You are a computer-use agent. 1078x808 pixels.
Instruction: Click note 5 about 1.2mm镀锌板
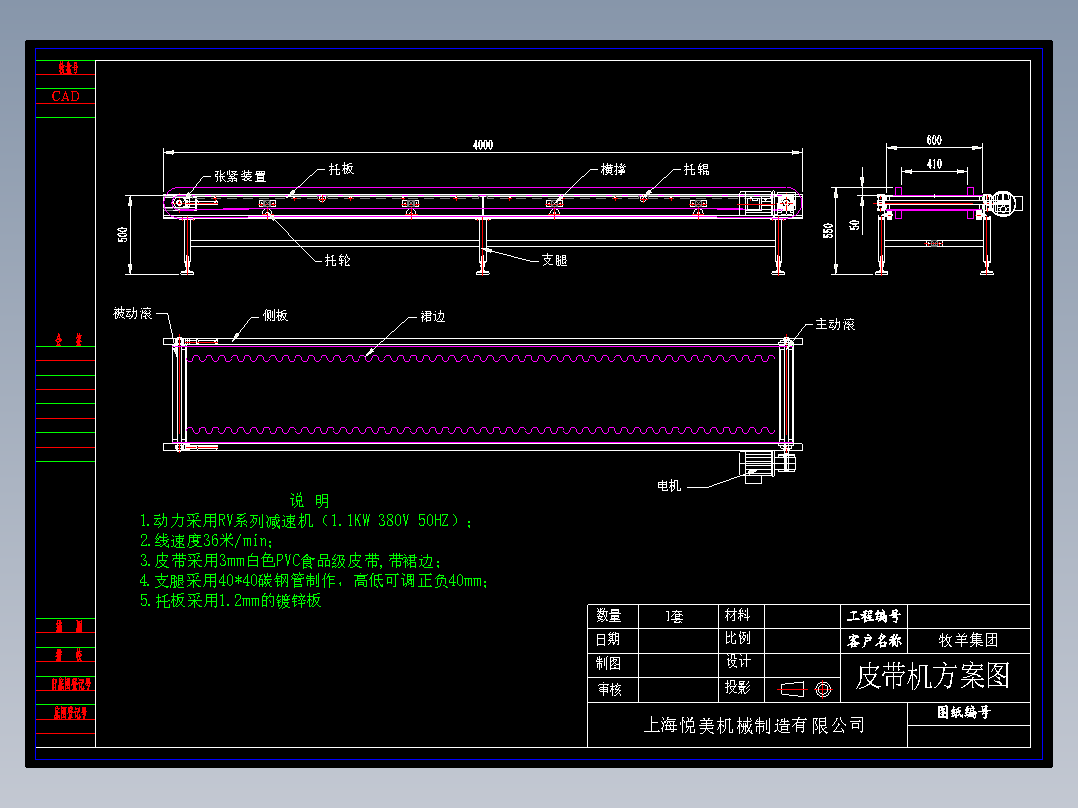coord(230,600)
